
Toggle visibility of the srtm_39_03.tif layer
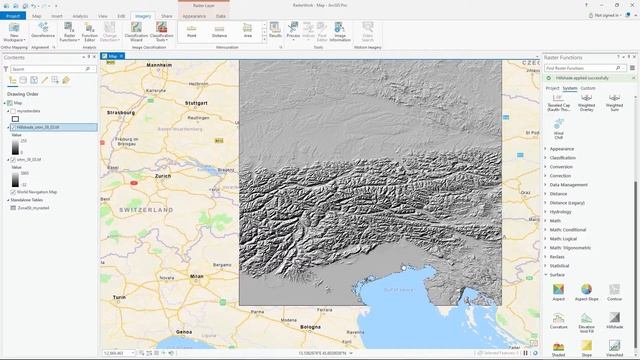[13, 160]
